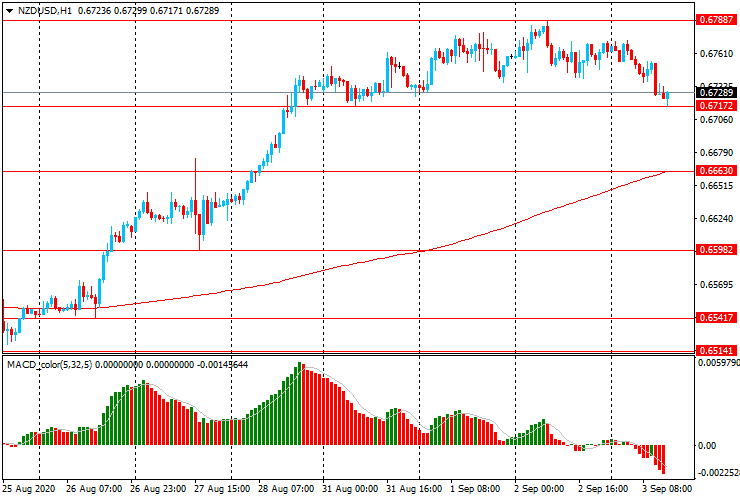Select the 0.66515 price scale value
The height and width of the screenshot is (500, 740).
[x=716, y=186]
